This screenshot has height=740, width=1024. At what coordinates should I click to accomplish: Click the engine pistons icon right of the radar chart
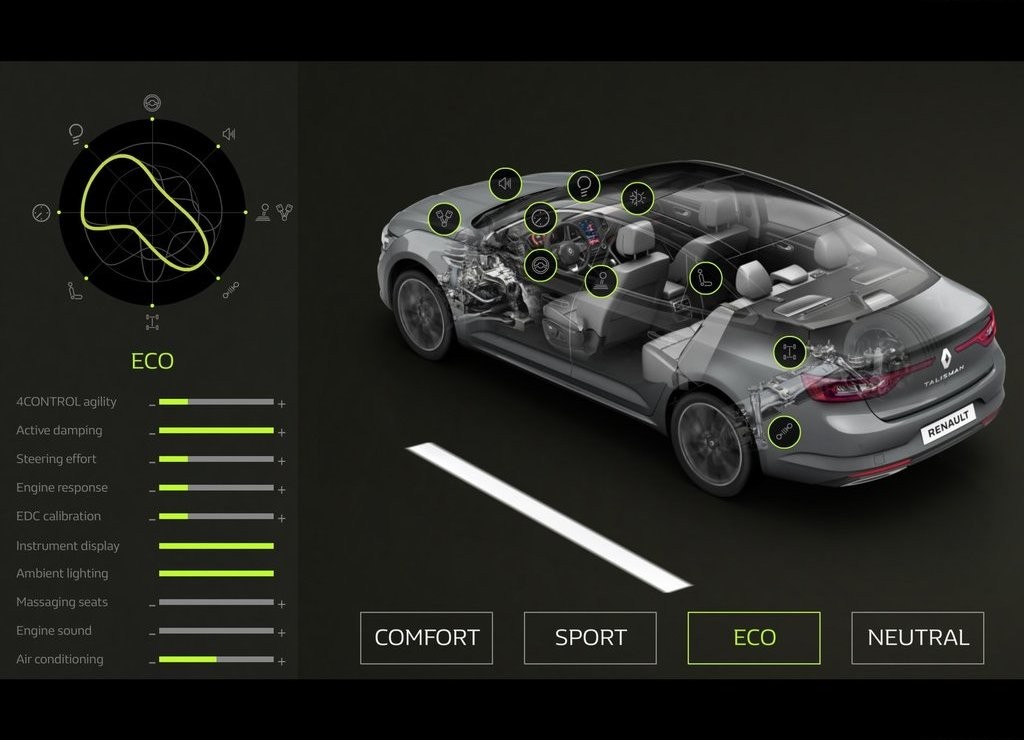pos(284,212)
